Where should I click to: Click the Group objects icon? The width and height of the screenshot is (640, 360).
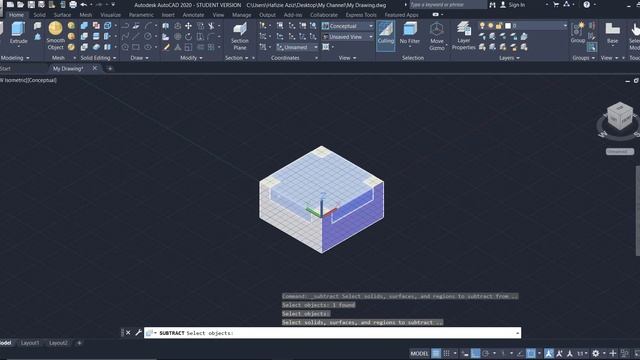point(578,33)
